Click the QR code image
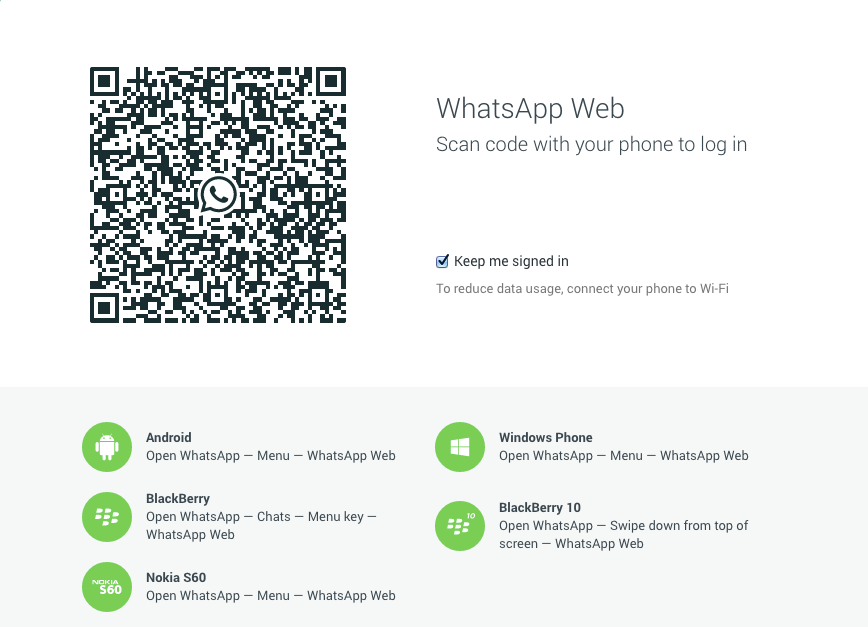This screenshot has height=627, width=868. point(218,195)
